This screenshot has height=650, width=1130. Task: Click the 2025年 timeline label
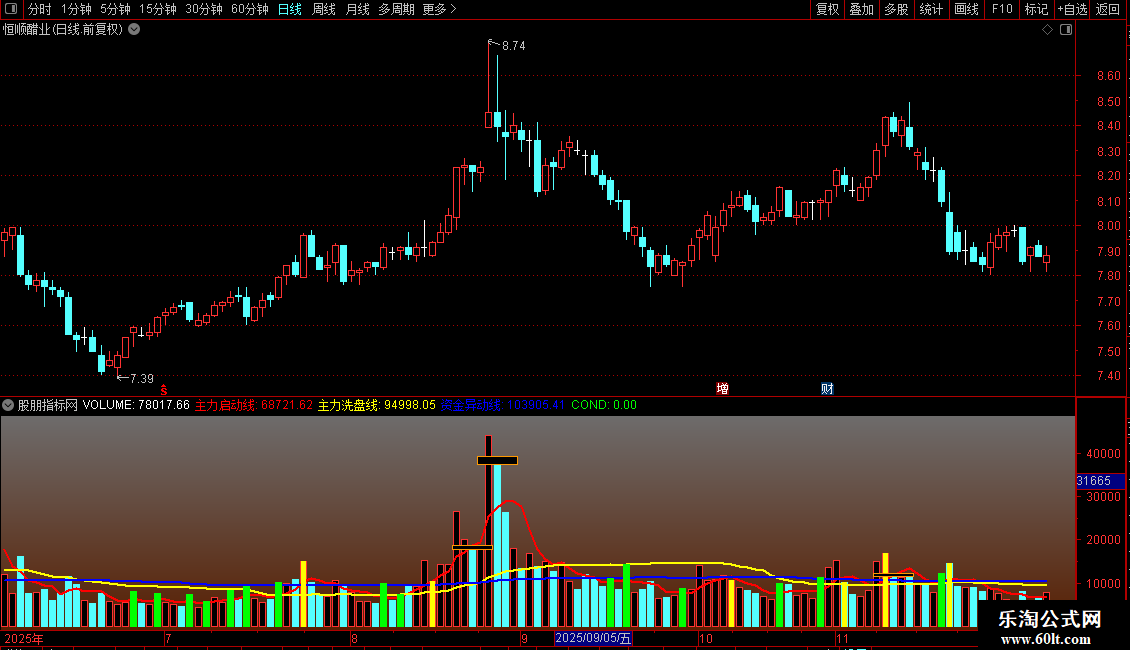point(24,638)
